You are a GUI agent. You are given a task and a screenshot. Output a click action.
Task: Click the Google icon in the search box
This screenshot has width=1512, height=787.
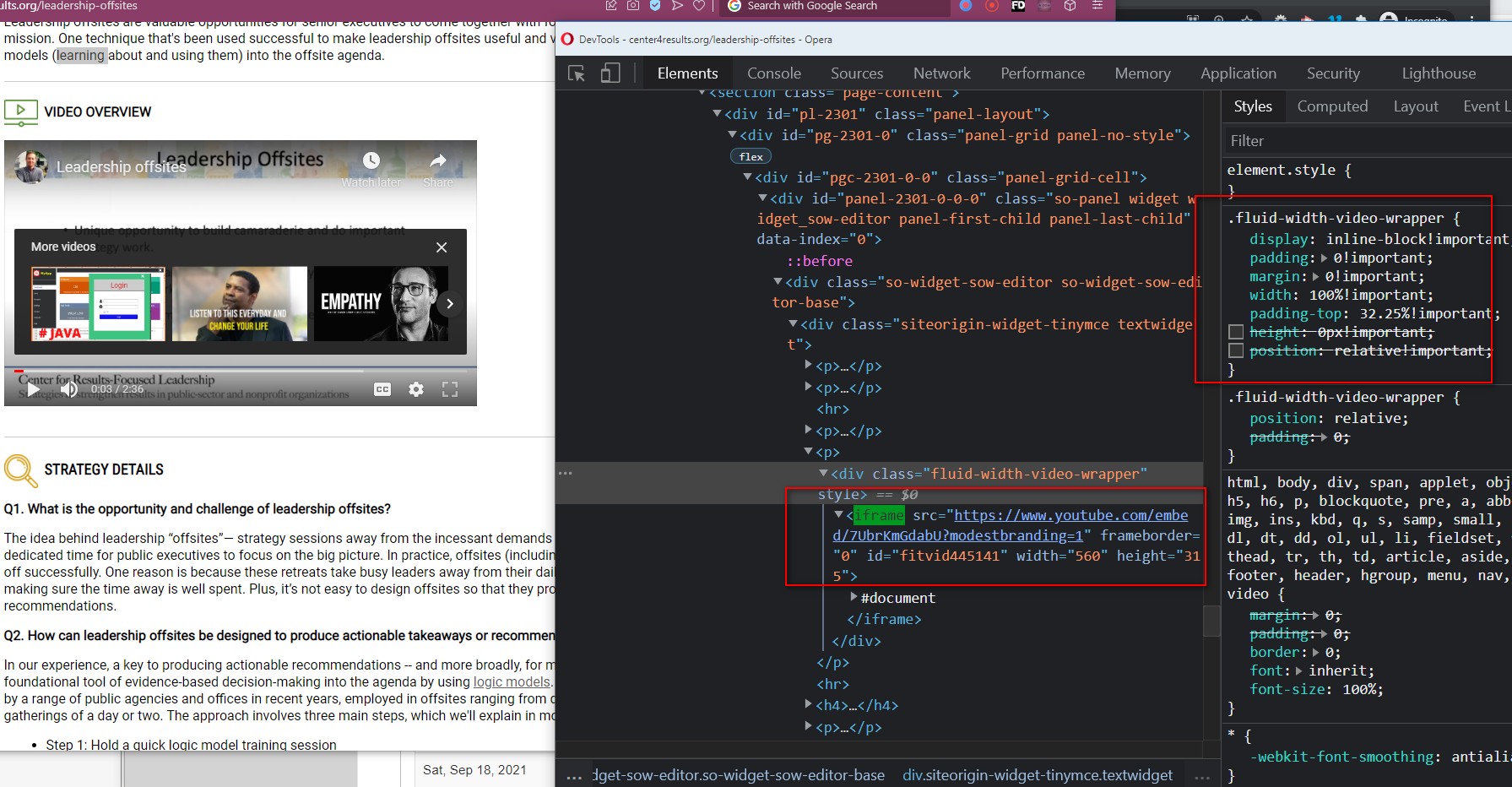click(x=734, y=6)
